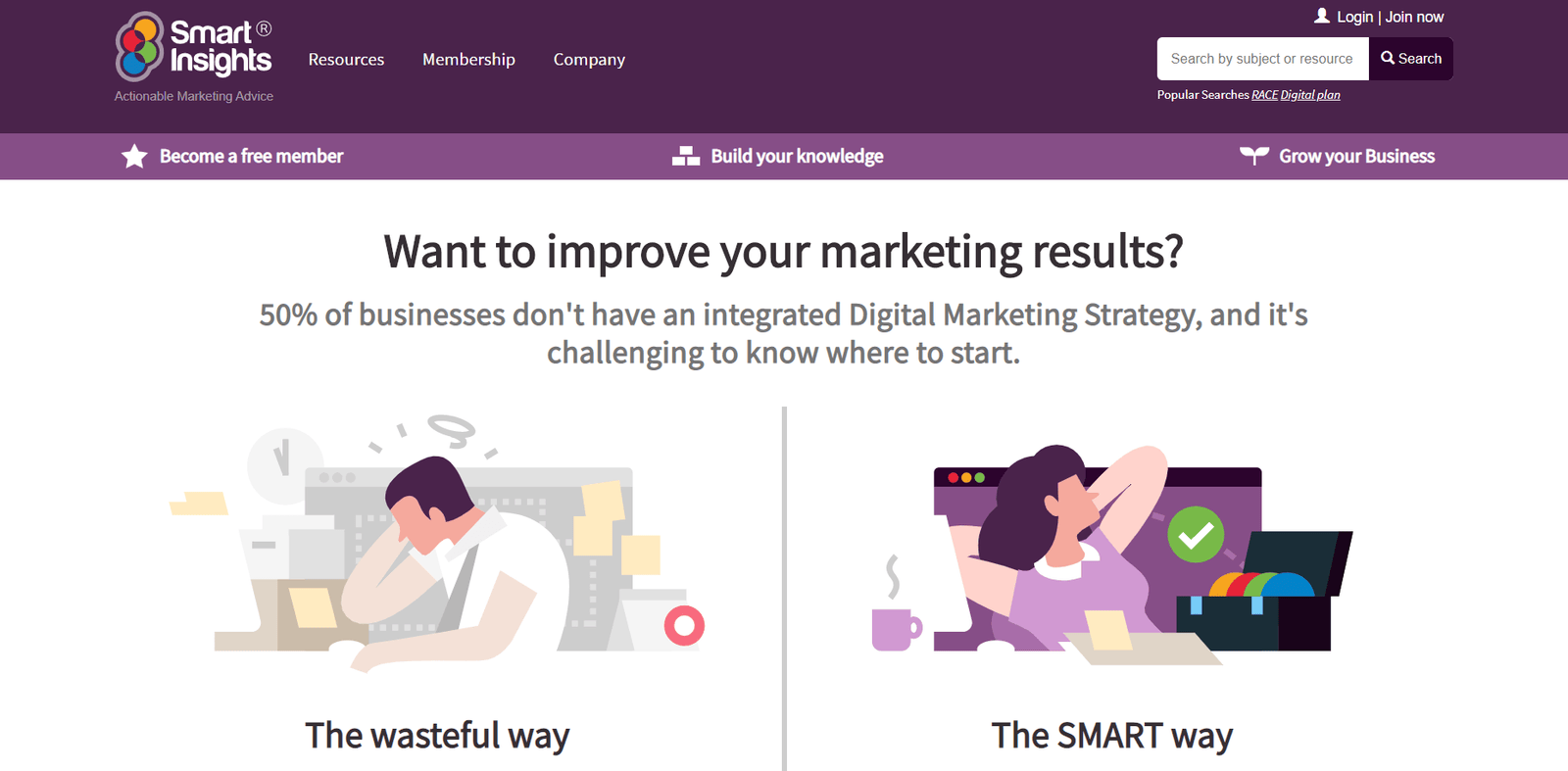
Task: Select the building blocks icon near Build your knowledge
Action: click(x=685, y=155)
